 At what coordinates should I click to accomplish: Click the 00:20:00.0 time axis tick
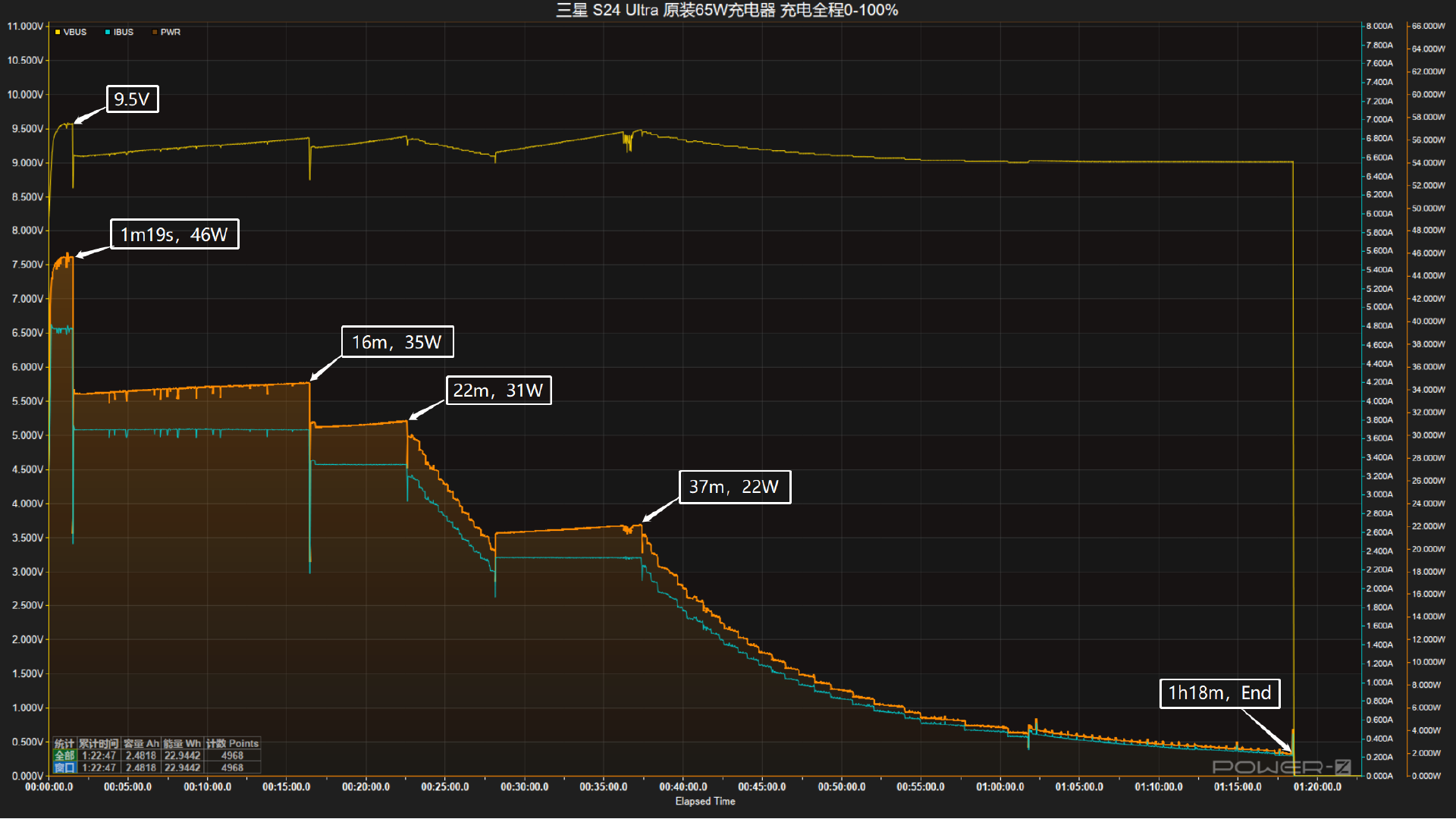pyautogui.click(x=366, y=787)
